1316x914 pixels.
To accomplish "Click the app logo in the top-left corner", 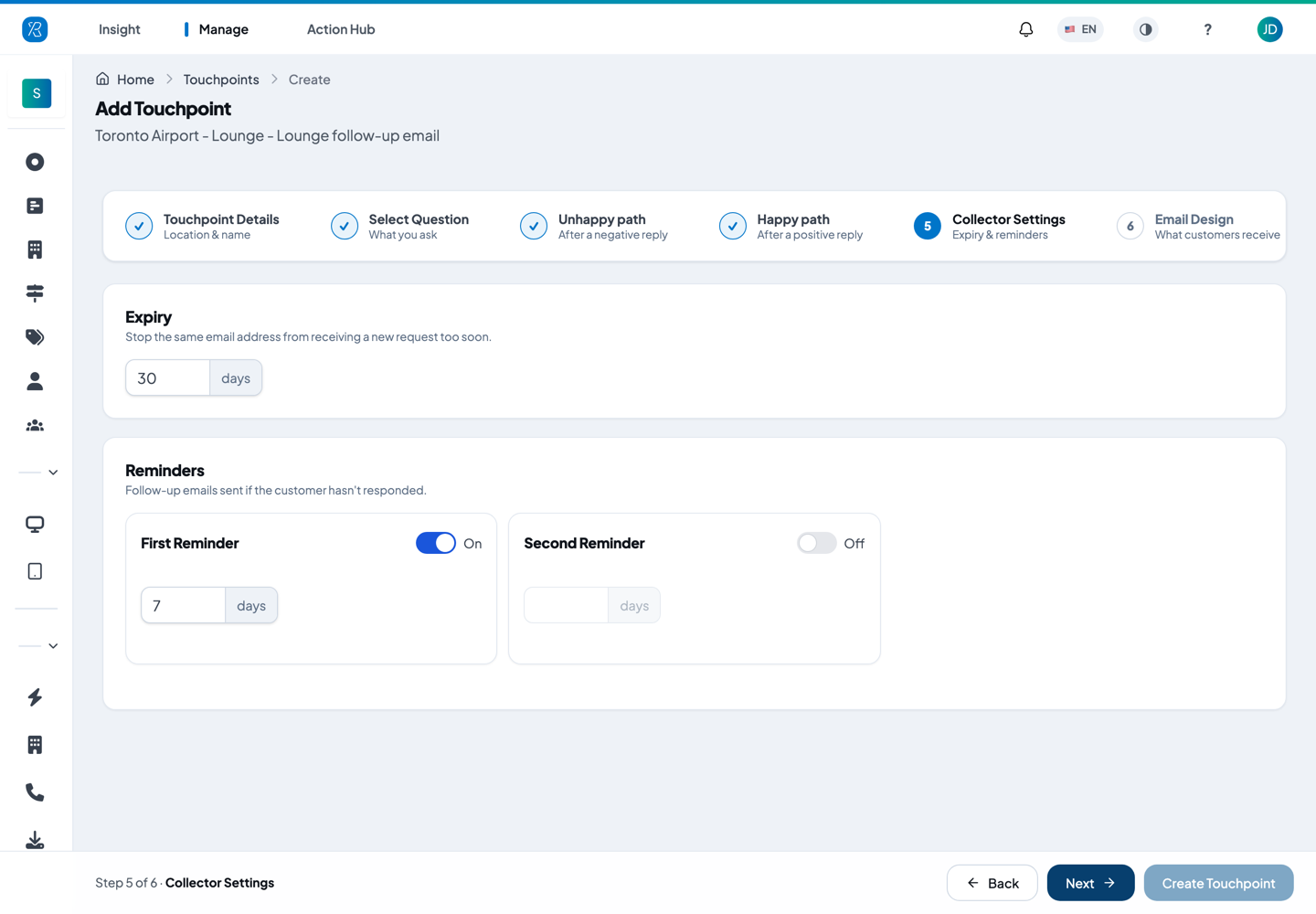I will point(35,29).
